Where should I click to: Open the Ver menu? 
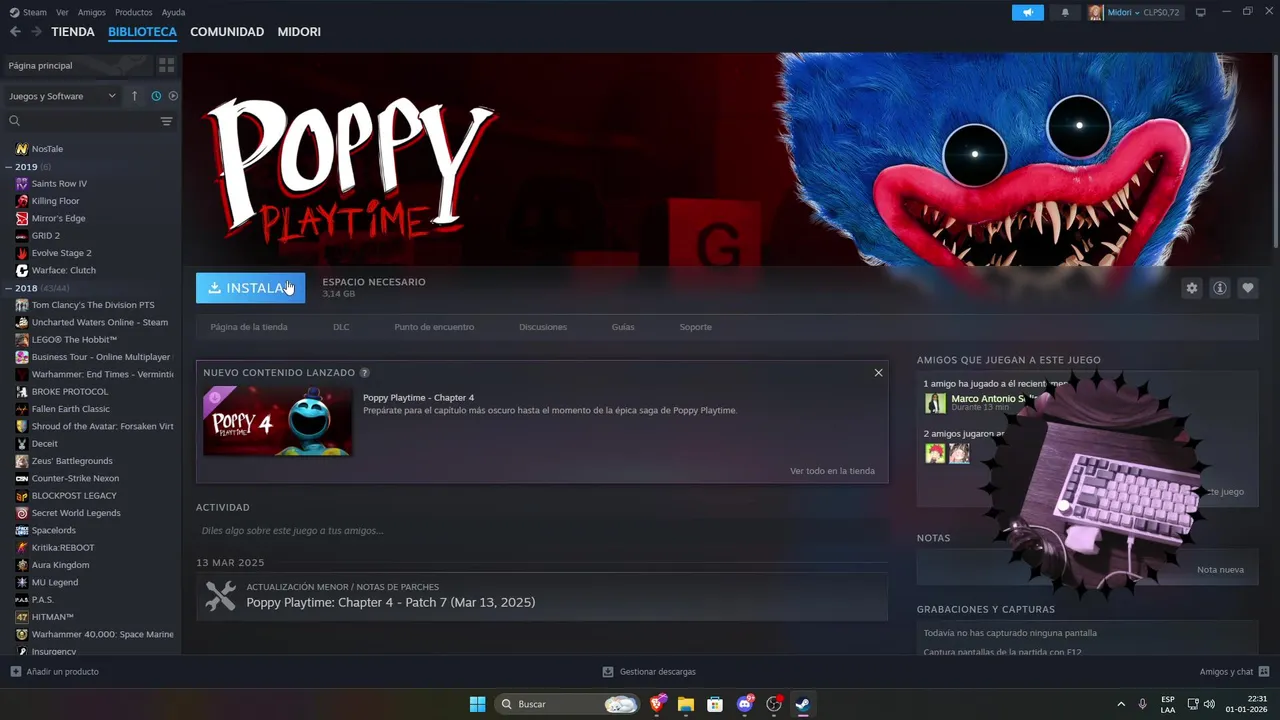point(63,12)
